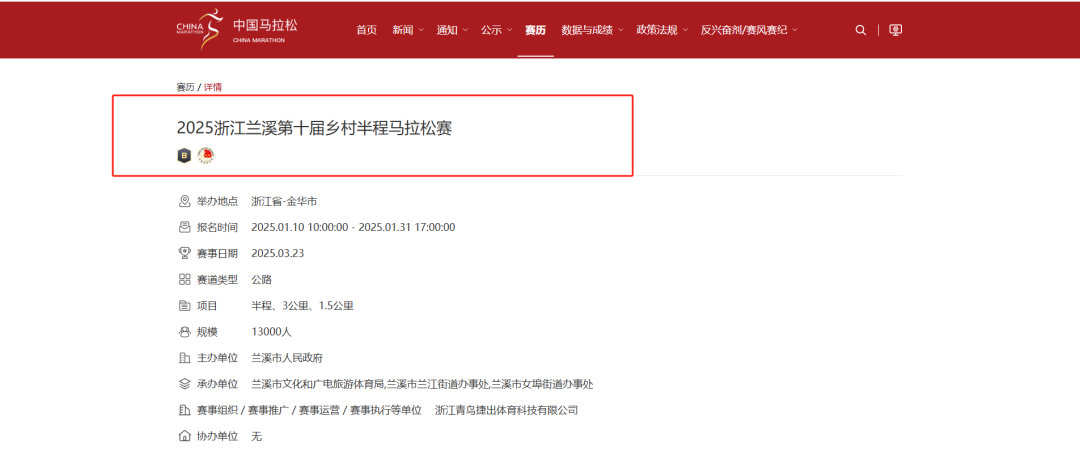This screenshot has height=475, width=1080.
Task: Click the black B-grade badge icon
Action: pyautogui.click(x=184, y=155)
